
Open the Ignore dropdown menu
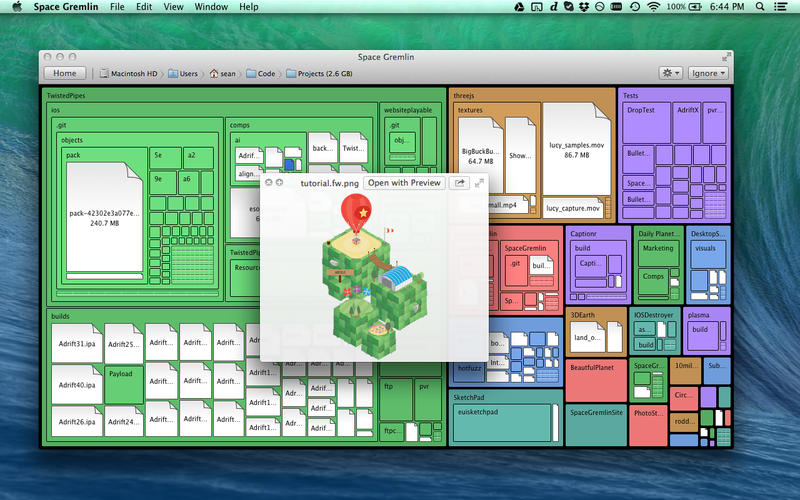click(x=708, y=73)
